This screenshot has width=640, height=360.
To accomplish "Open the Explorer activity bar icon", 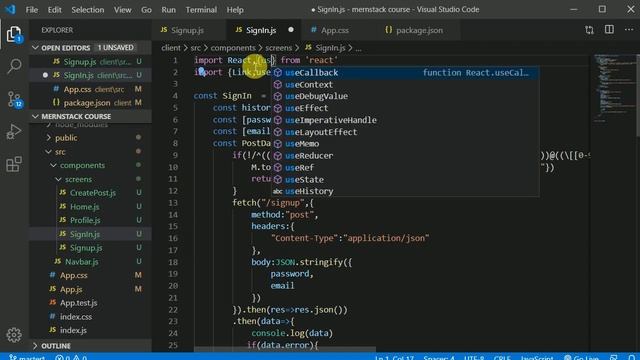I will [x=14, y=34].
